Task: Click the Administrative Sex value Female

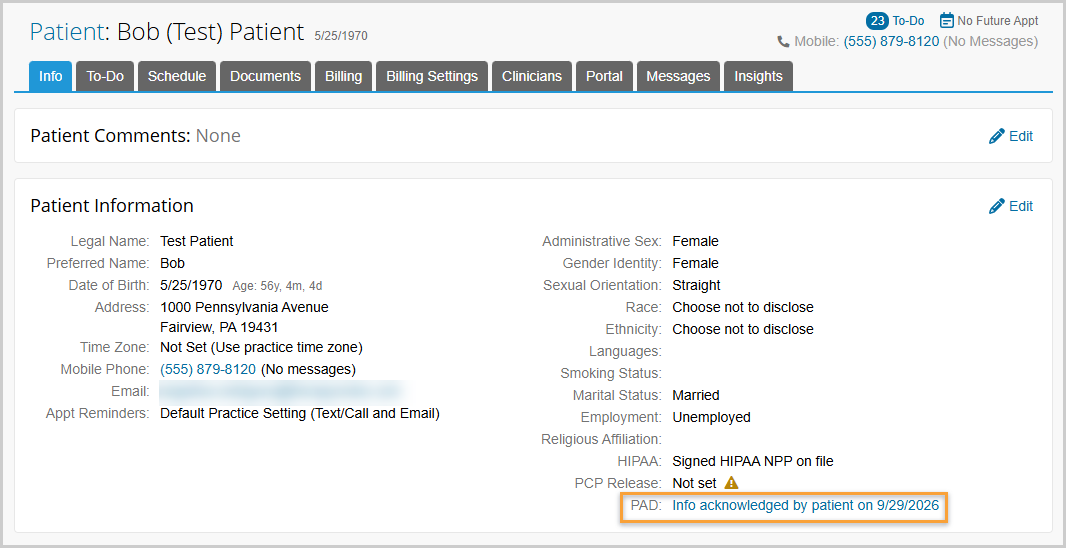Action: pyautogui.click(x=695, y=241)
